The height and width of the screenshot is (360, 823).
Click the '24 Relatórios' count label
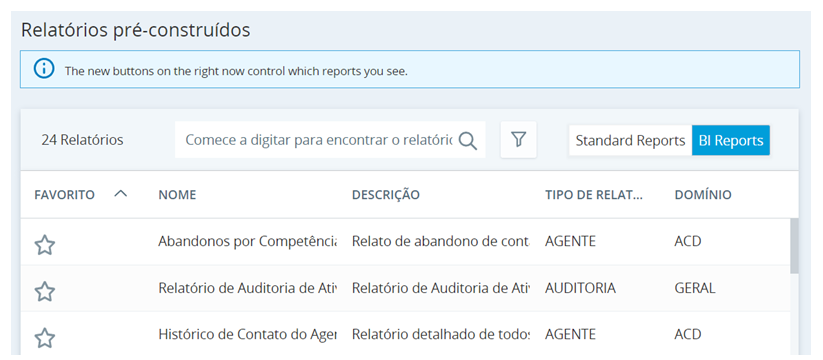click(x=82, y=140)
